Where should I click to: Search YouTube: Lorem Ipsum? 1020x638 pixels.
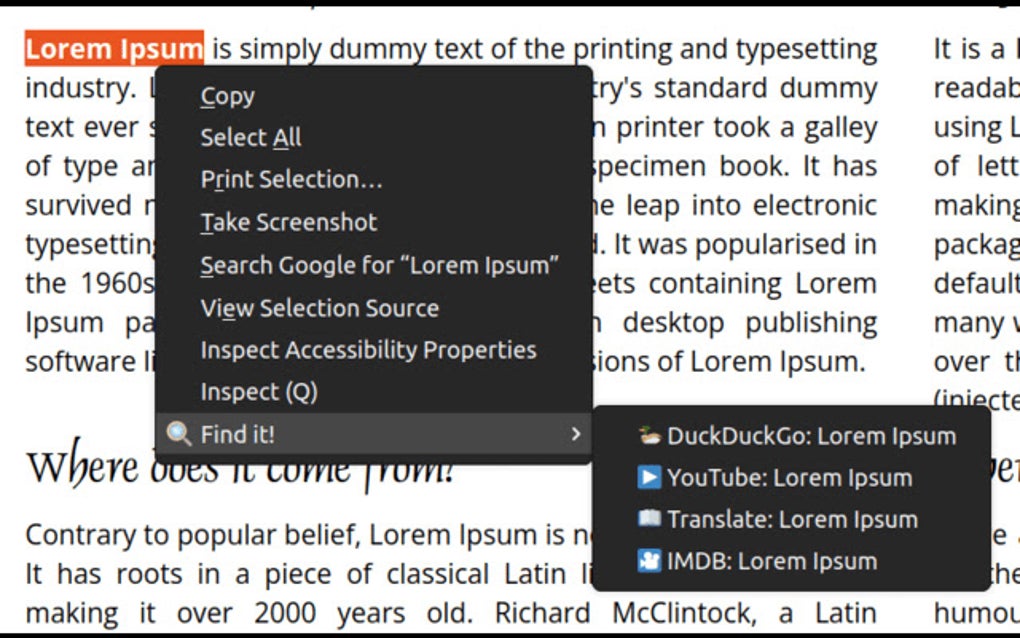click(792, 477)
